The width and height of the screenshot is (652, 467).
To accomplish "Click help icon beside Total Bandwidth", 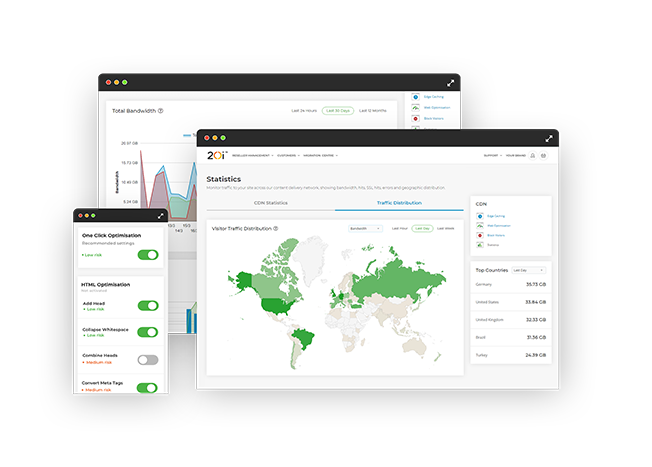I will point(161,111).
